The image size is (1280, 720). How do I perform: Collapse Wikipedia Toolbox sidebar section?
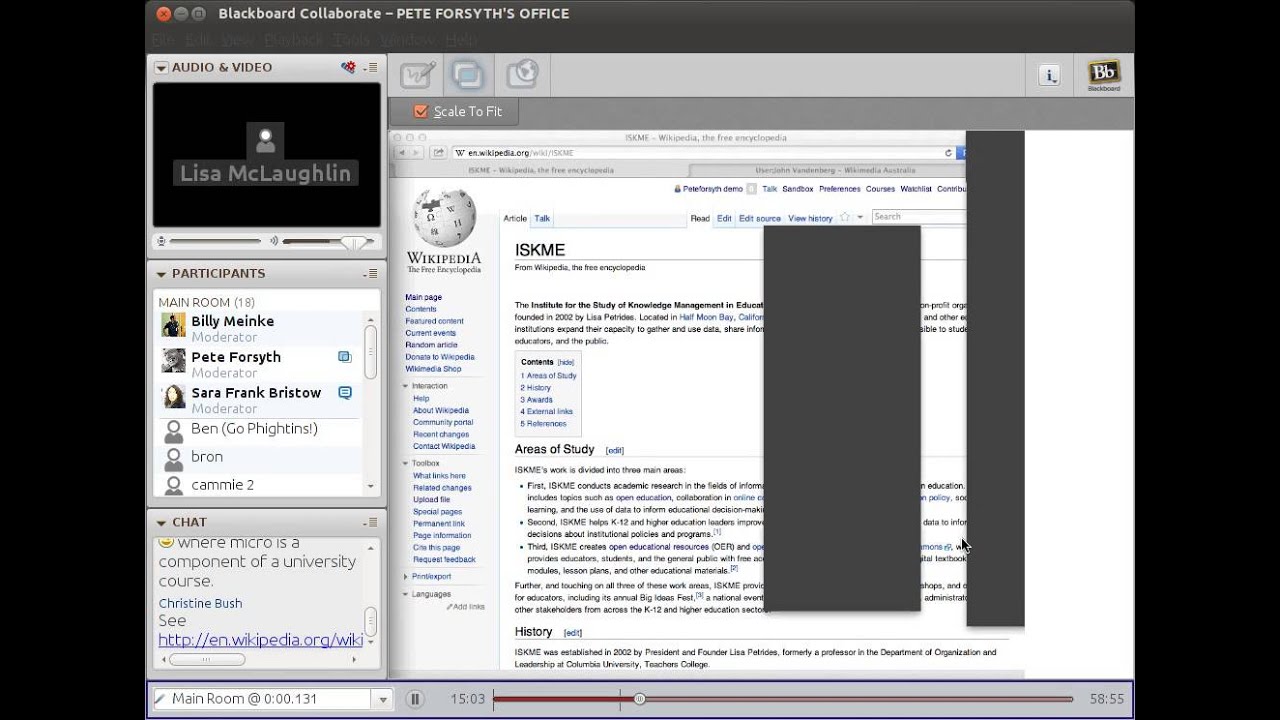point(406,463)
